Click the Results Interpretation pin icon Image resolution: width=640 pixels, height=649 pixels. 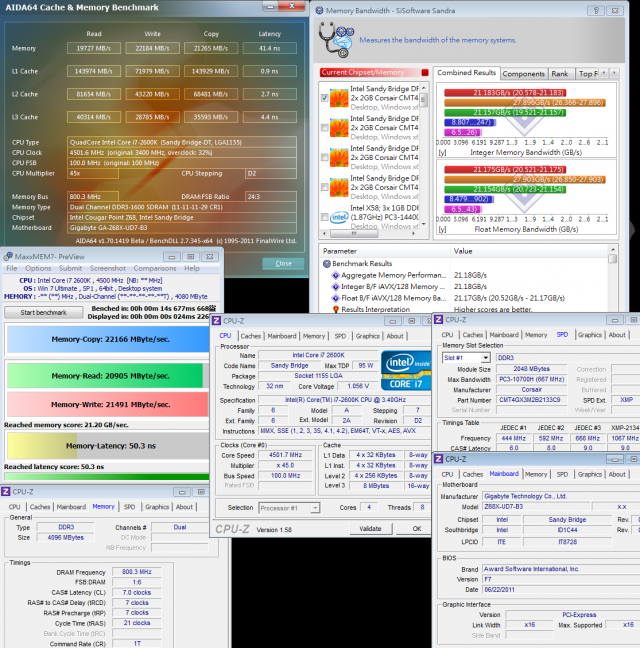[x=335, y=309]
